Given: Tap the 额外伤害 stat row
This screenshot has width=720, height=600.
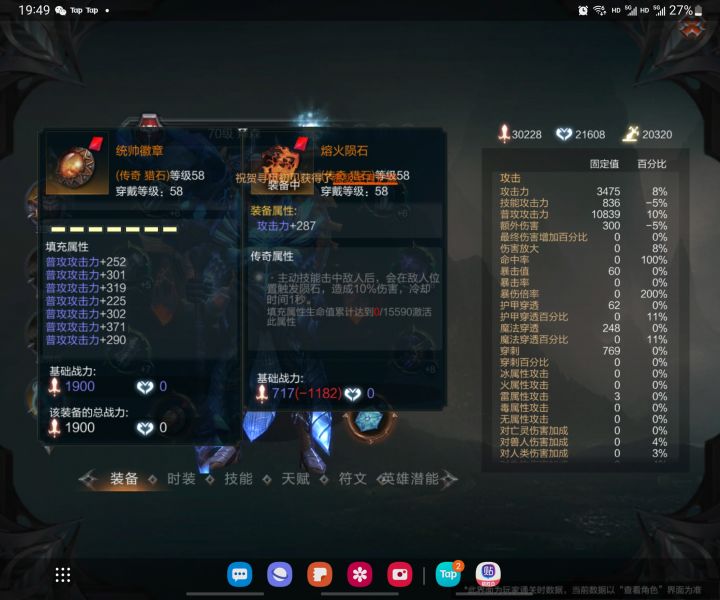Looking at the screenshot, I should 584,226.
